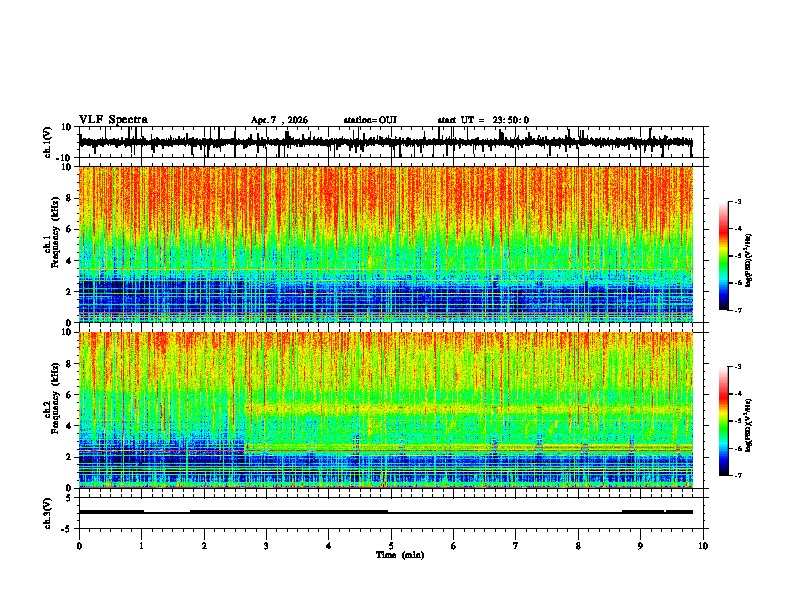Image resolution: width=792 pixels, height=612 pixels.
Task: Click tick label "10" on the time axis
Action: pos(703,546)
